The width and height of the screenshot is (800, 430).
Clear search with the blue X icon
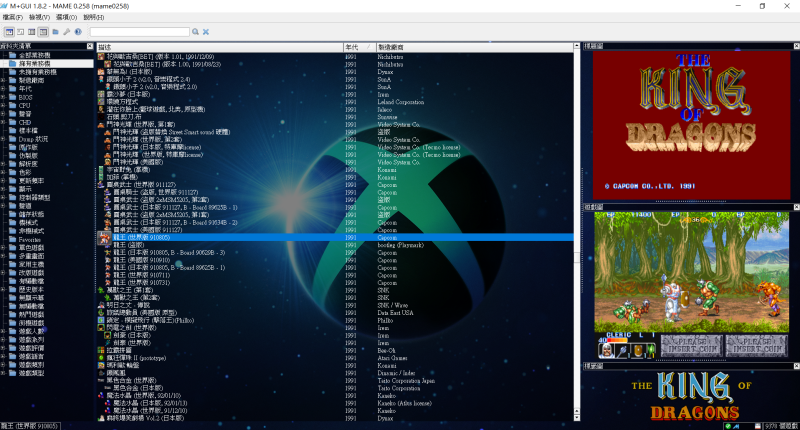click(206, 32)
